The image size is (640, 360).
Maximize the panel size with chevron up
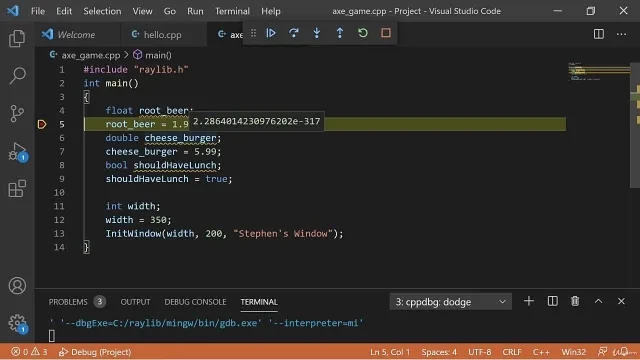point(598,301)
